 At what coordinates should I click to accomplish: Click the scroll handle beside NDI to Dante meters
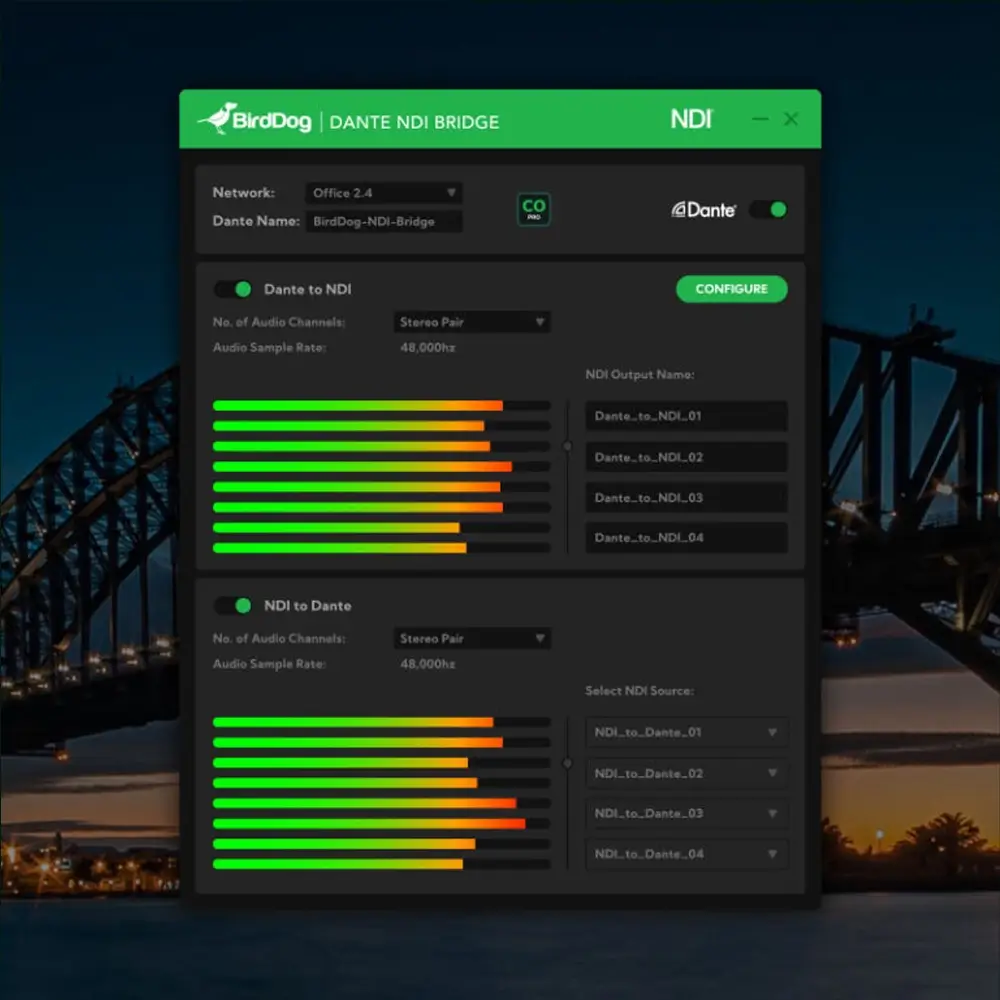click(x=568, y=763)
